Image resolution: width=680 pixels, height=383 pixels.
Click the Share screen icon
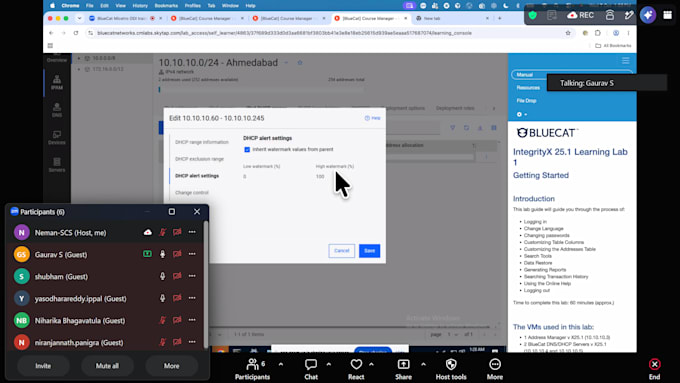pyautogui.click(x=403, y=364)
